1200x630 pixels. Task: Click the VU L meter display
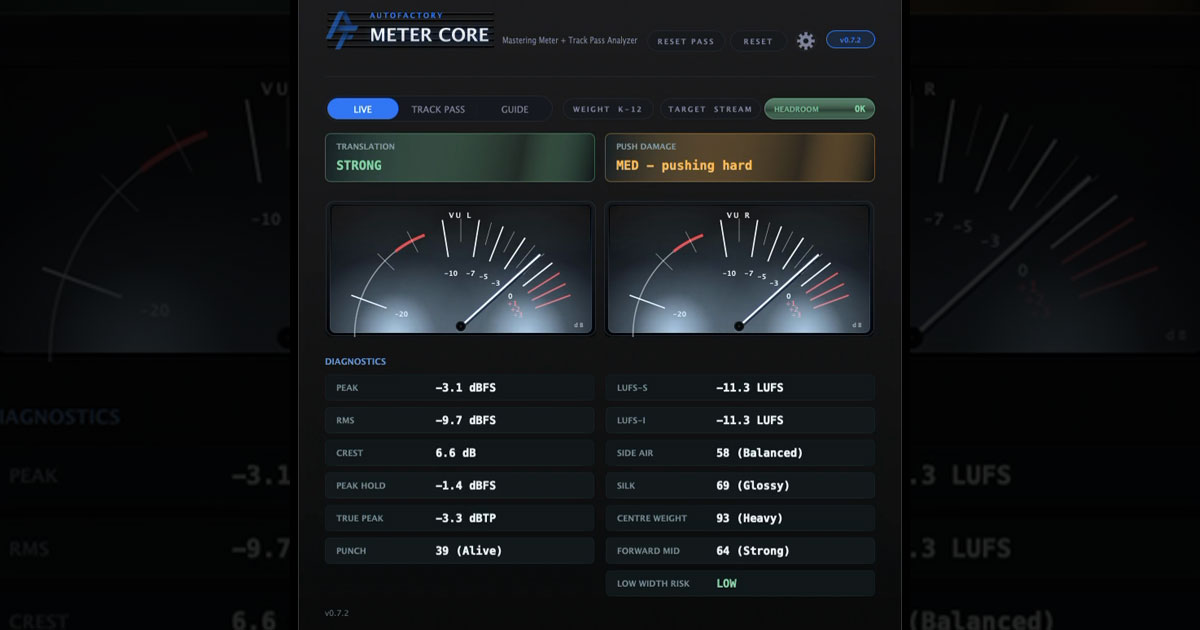(x=460, y=270)
